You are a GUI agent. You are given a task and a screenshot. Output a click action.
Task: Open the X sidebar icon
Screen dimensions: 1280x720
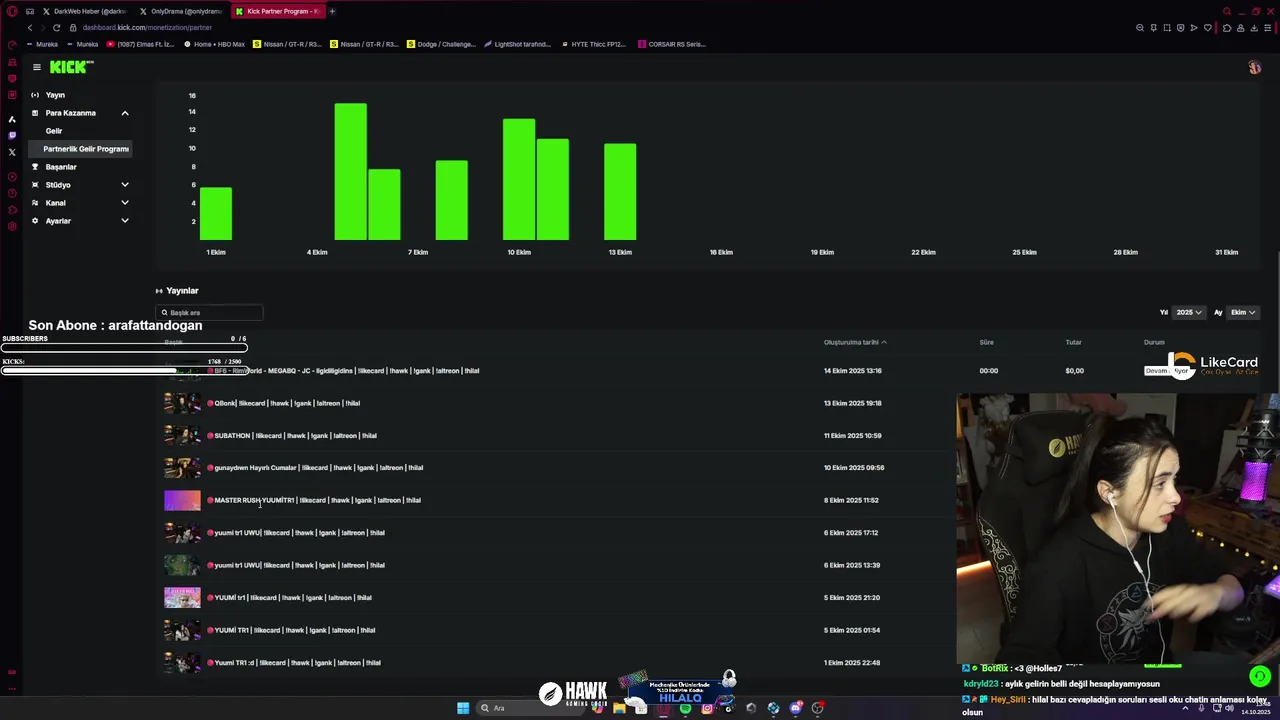click(12, 152)
